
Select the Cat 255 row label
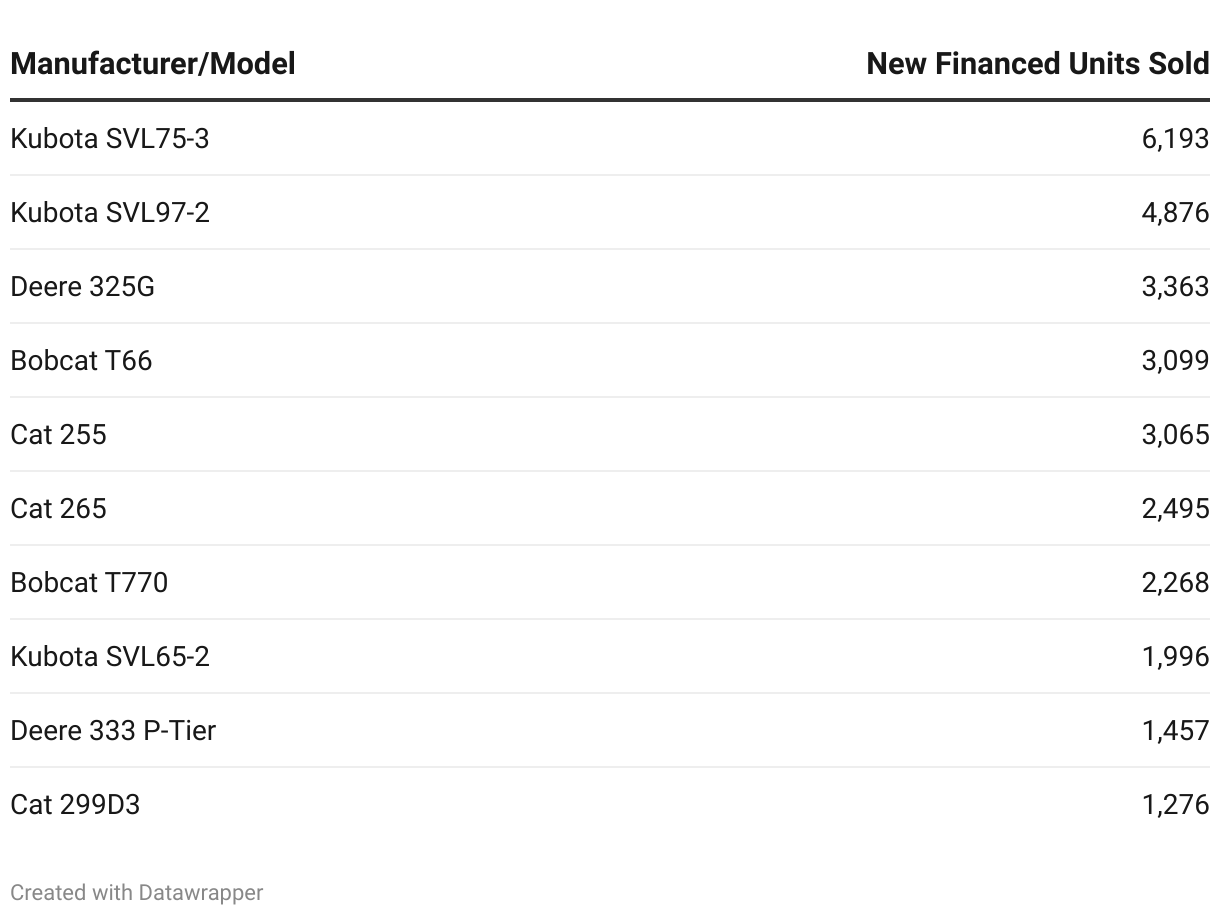[58, 435]
